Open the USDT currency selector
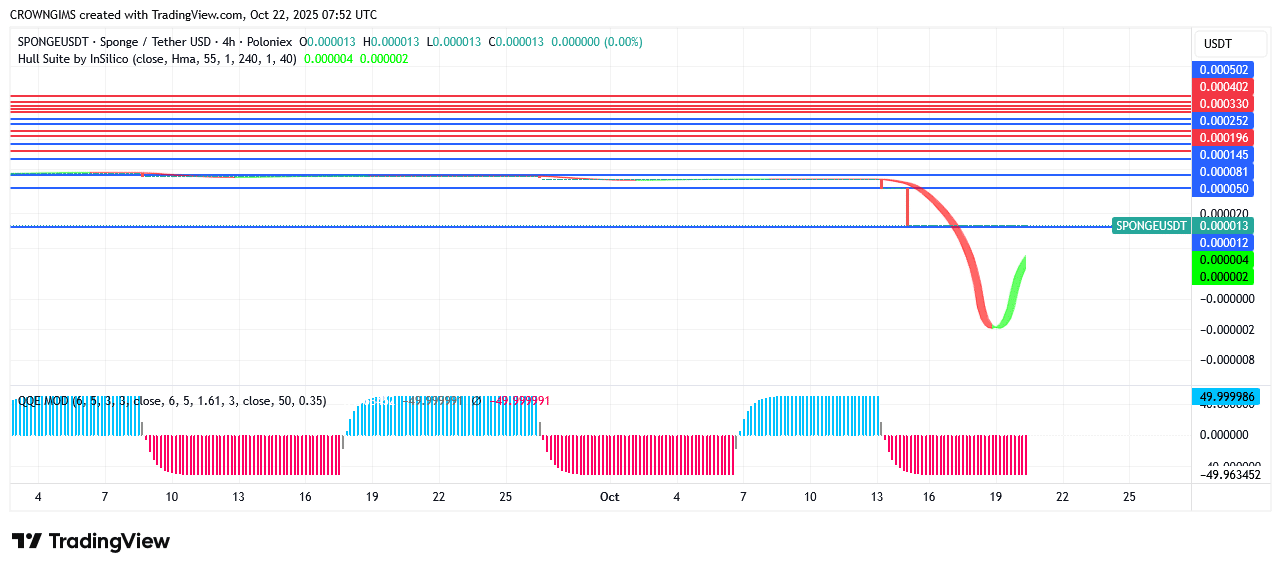This screenshot has width=1281, height=571. pos(1217,44)
